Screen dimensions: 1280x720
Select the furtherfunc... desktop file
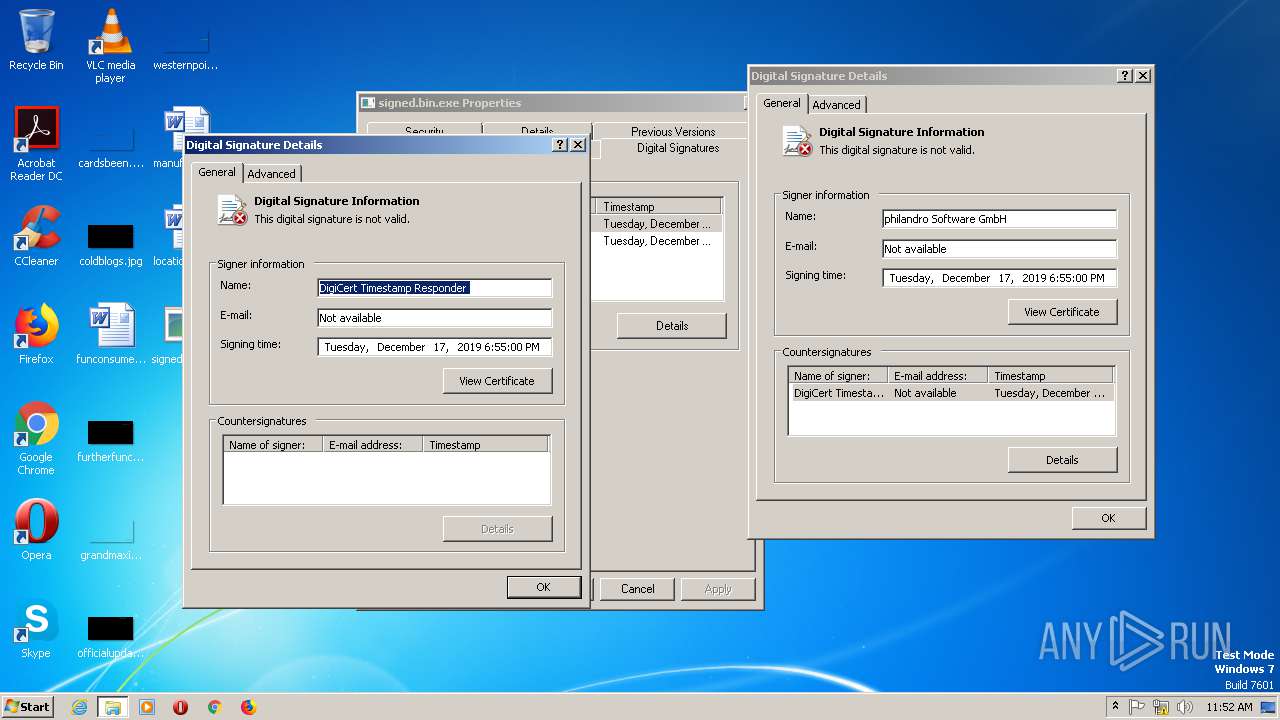110,438
